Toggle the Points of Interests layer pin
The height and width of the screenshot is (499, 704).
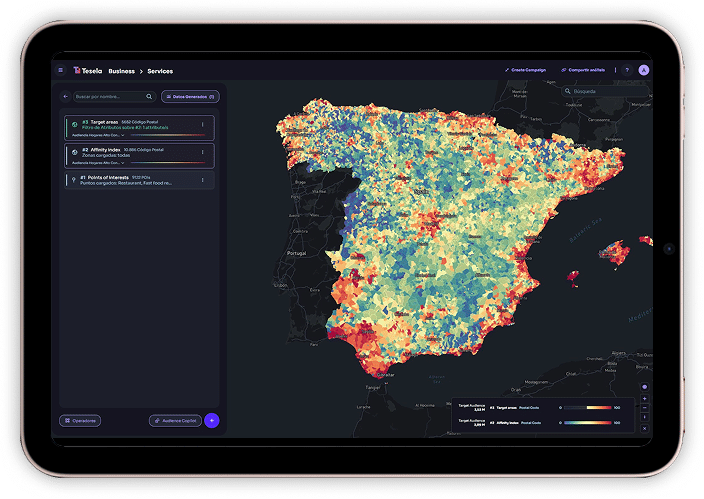[x=74, y=180]
